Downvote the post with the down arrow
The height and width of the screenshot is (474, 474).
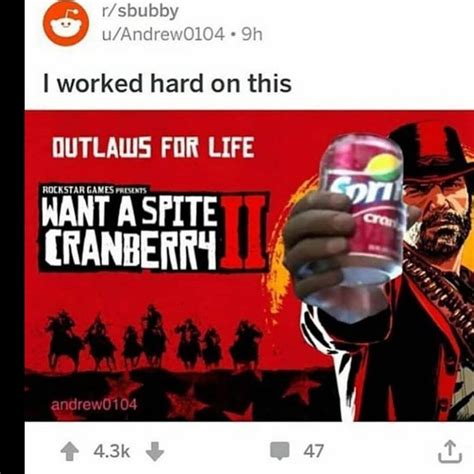(x=155, y=451)
